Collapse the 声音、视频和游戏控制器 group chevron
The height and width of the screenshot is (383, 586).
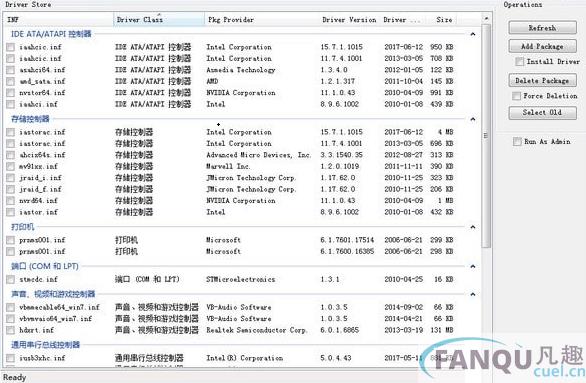[473, 294]
